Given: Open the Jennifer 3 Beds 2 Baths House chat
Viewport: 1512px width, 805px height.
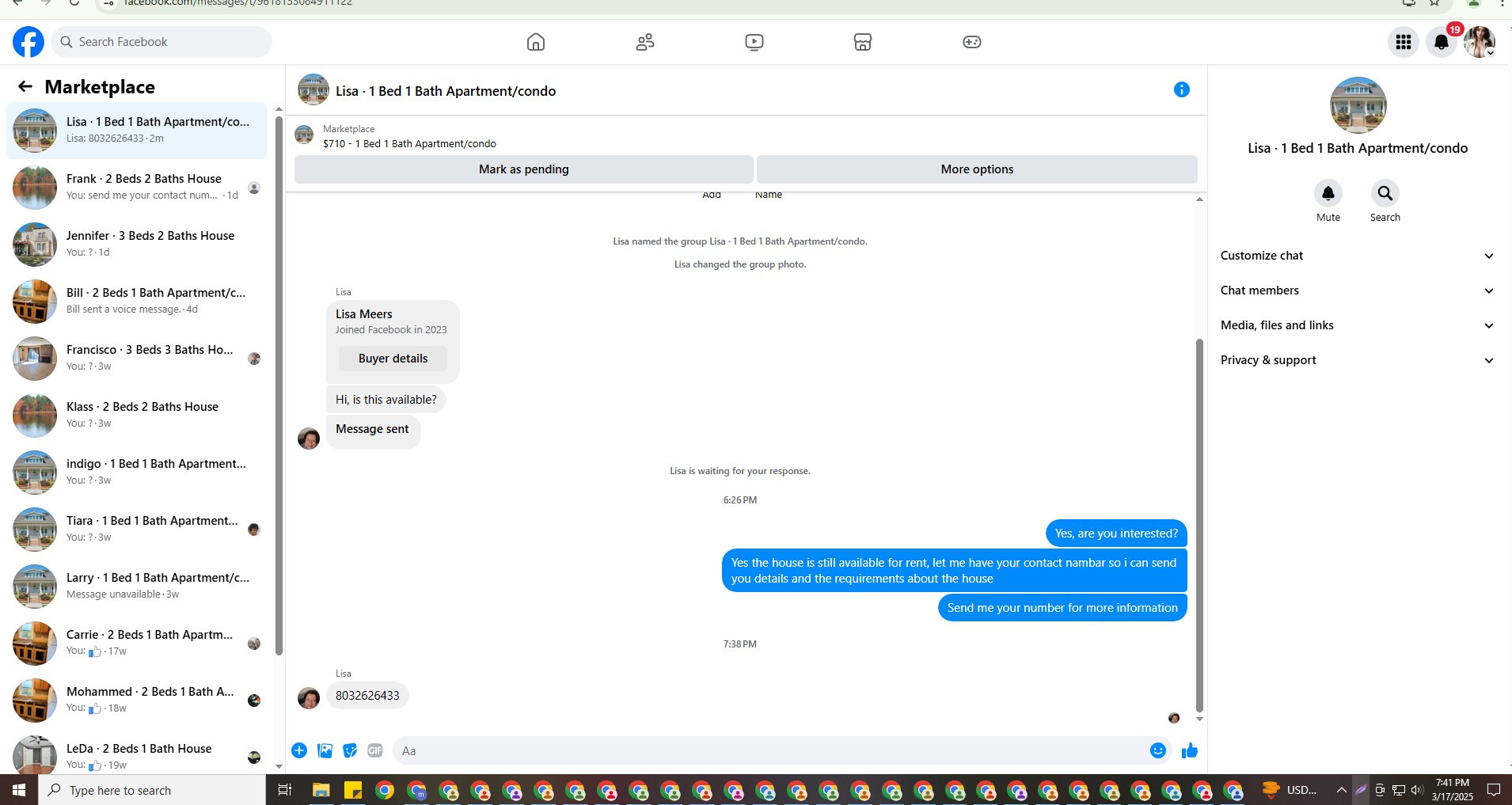Looking at the screenshot, I should point(137,245).
